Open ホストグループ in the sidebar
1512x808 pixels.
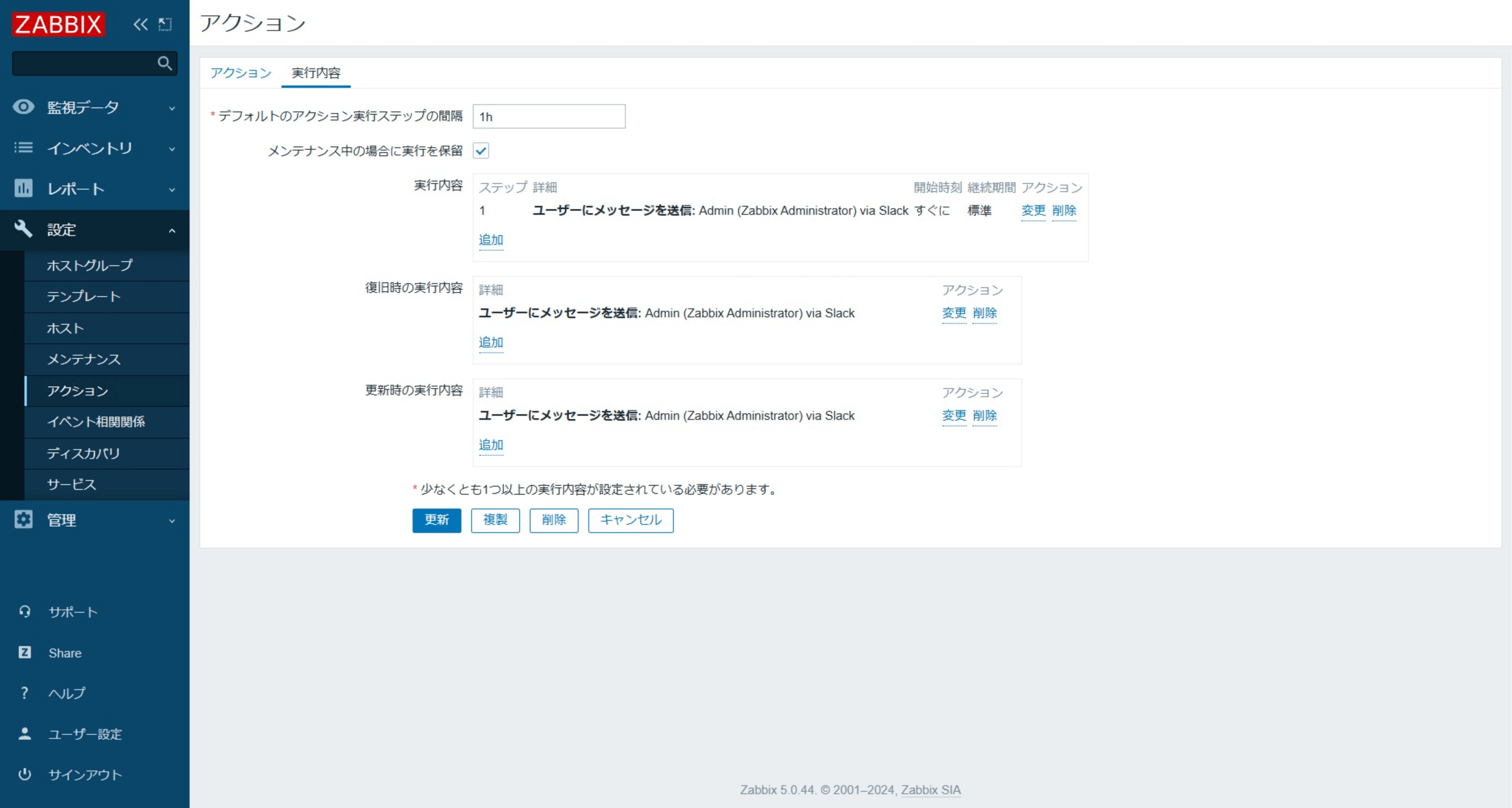[x=90, y=265]
